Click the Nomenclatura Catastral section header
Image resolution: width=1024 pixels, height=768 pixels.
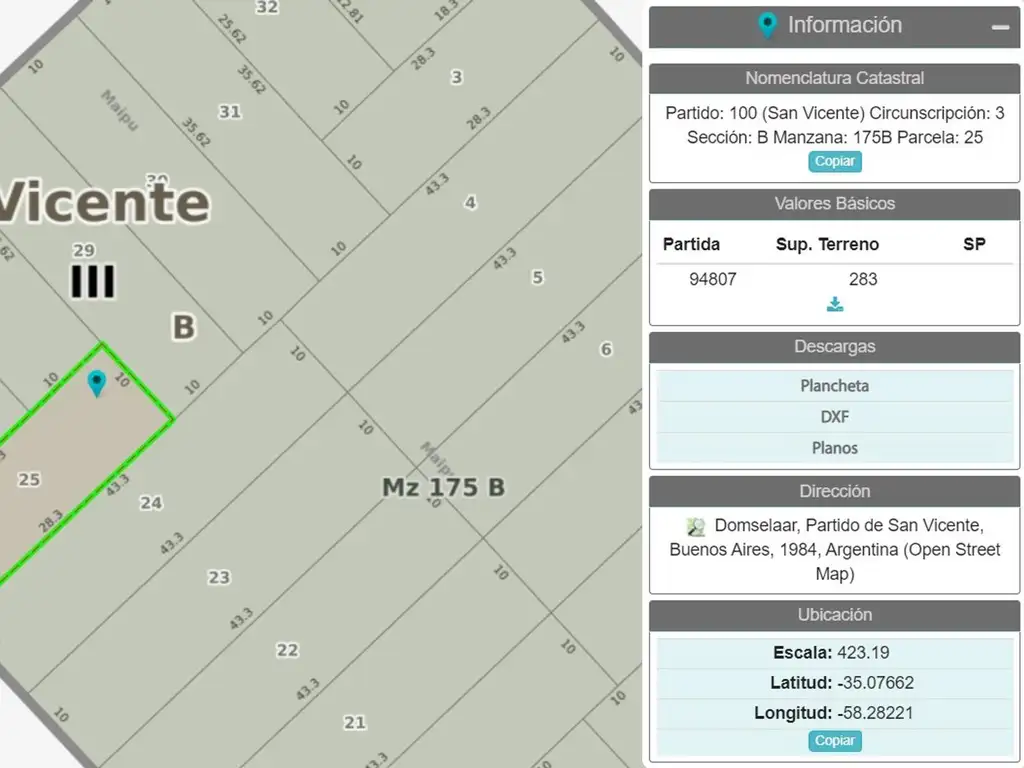click(834, 78)
